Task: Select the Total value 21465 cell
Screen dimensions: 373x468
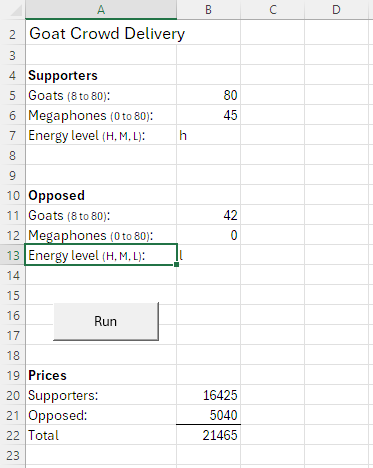Action: (208, 435)
